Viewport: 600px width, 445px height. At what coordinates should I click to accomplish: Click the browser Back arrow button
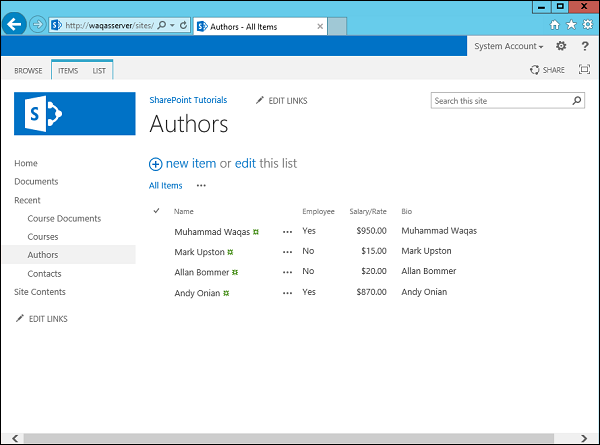[x=14, y=23]
